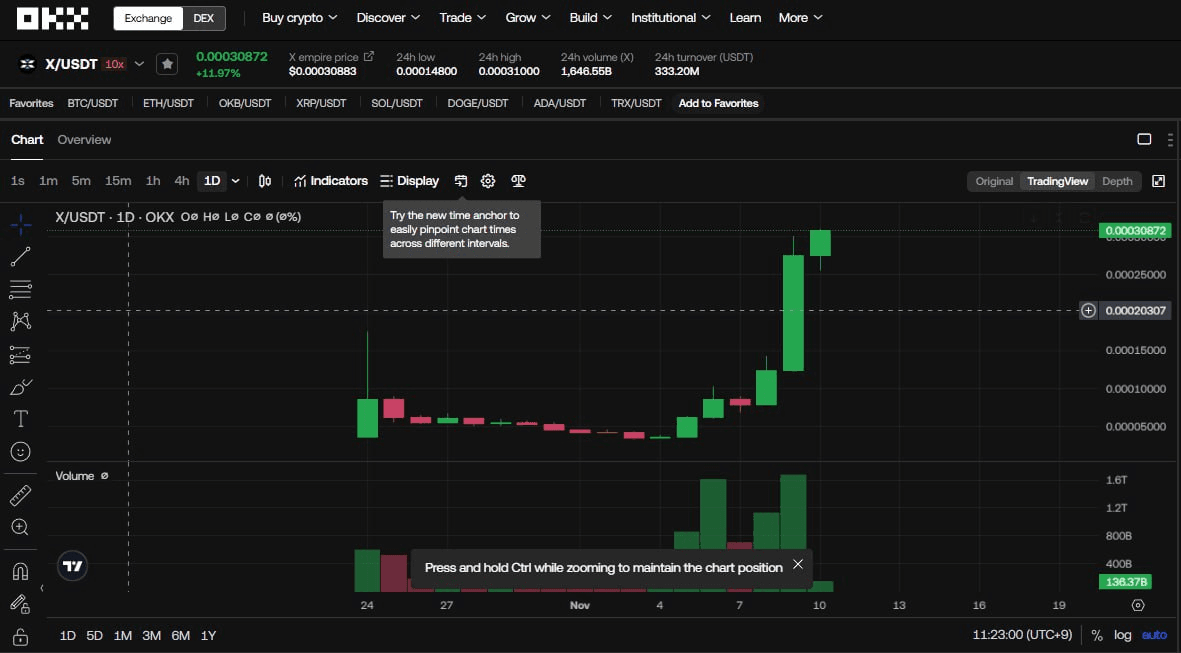Open the emoji sticker tool
Image resolution: width=1181 pixels, height=653 pixels.
pos(20,451)
